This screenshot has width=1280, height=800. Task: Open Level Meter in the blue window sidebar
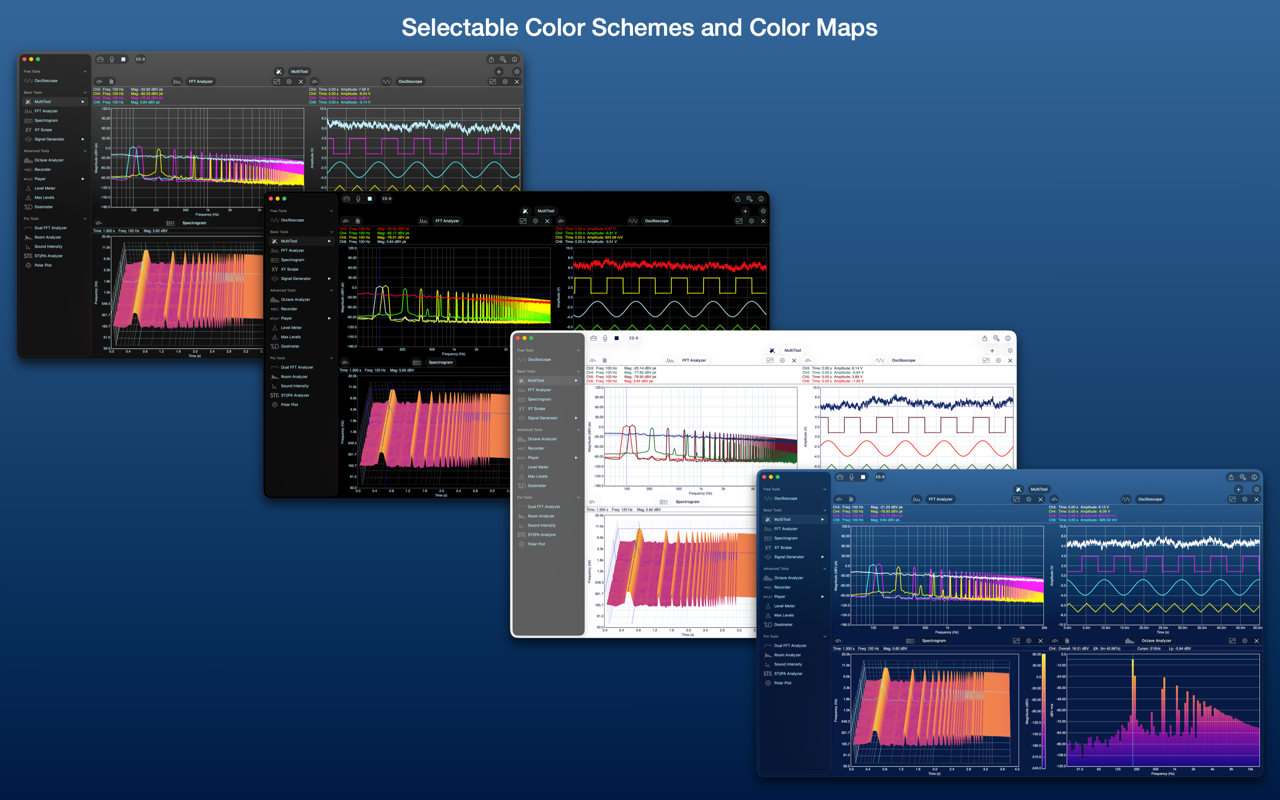click(x=782, y=606)
